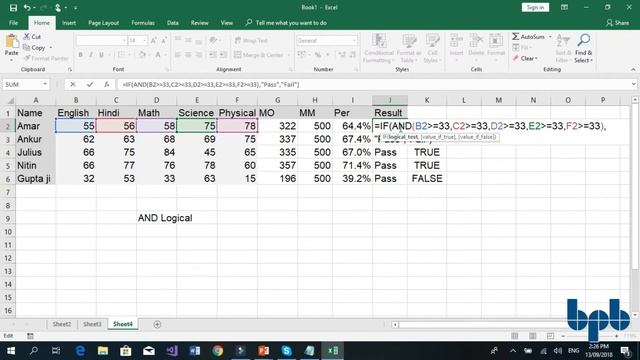Expand the formula bar

click(633, 84)
